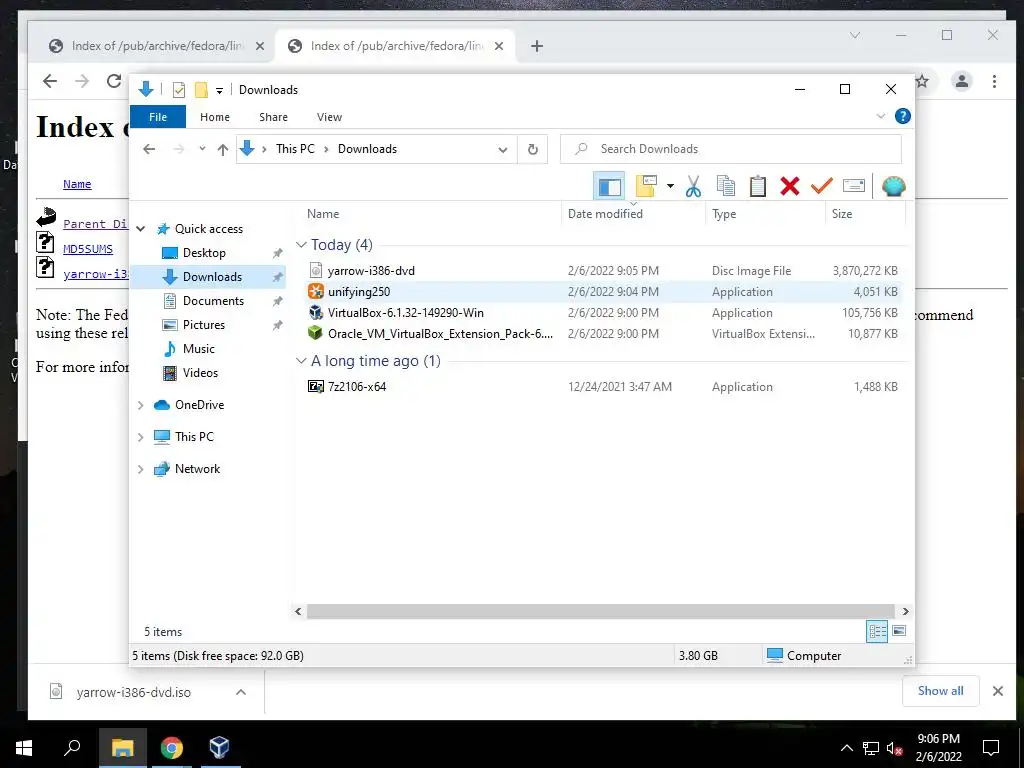Click the Paste clipboard icon
The image size is (1024, 768).
pyautogui.click(x=758, y=187)
